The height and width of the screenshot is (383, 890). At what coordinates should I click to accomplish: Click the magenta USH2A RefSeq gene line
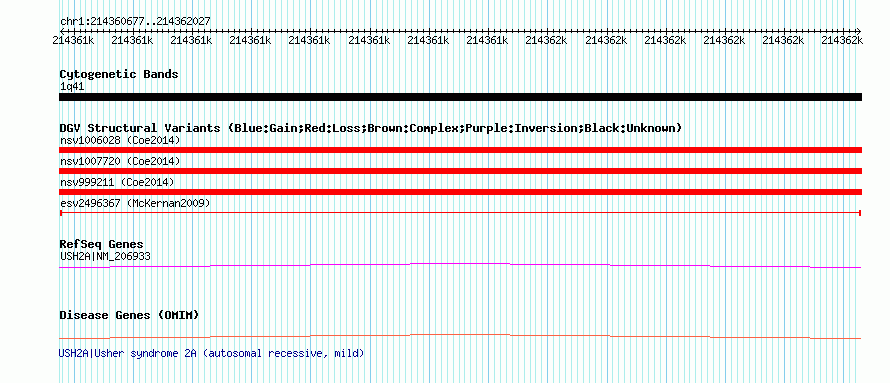pos(460,266)
